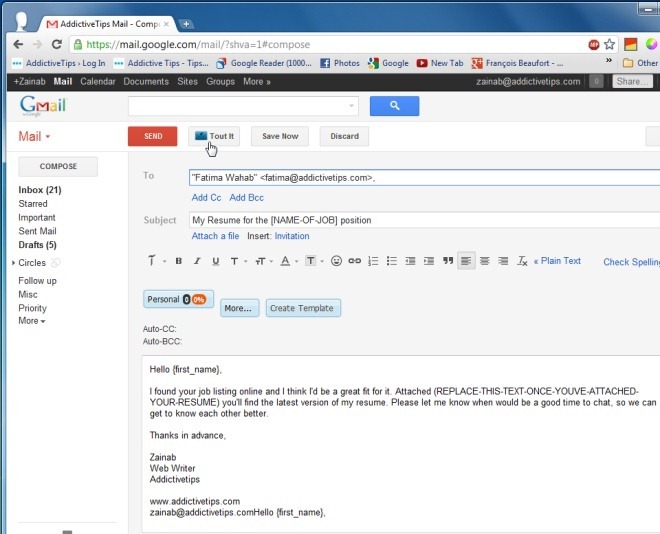Open the More » top bar menu
This screenshot has width=660, height=534.
point(257,81)
